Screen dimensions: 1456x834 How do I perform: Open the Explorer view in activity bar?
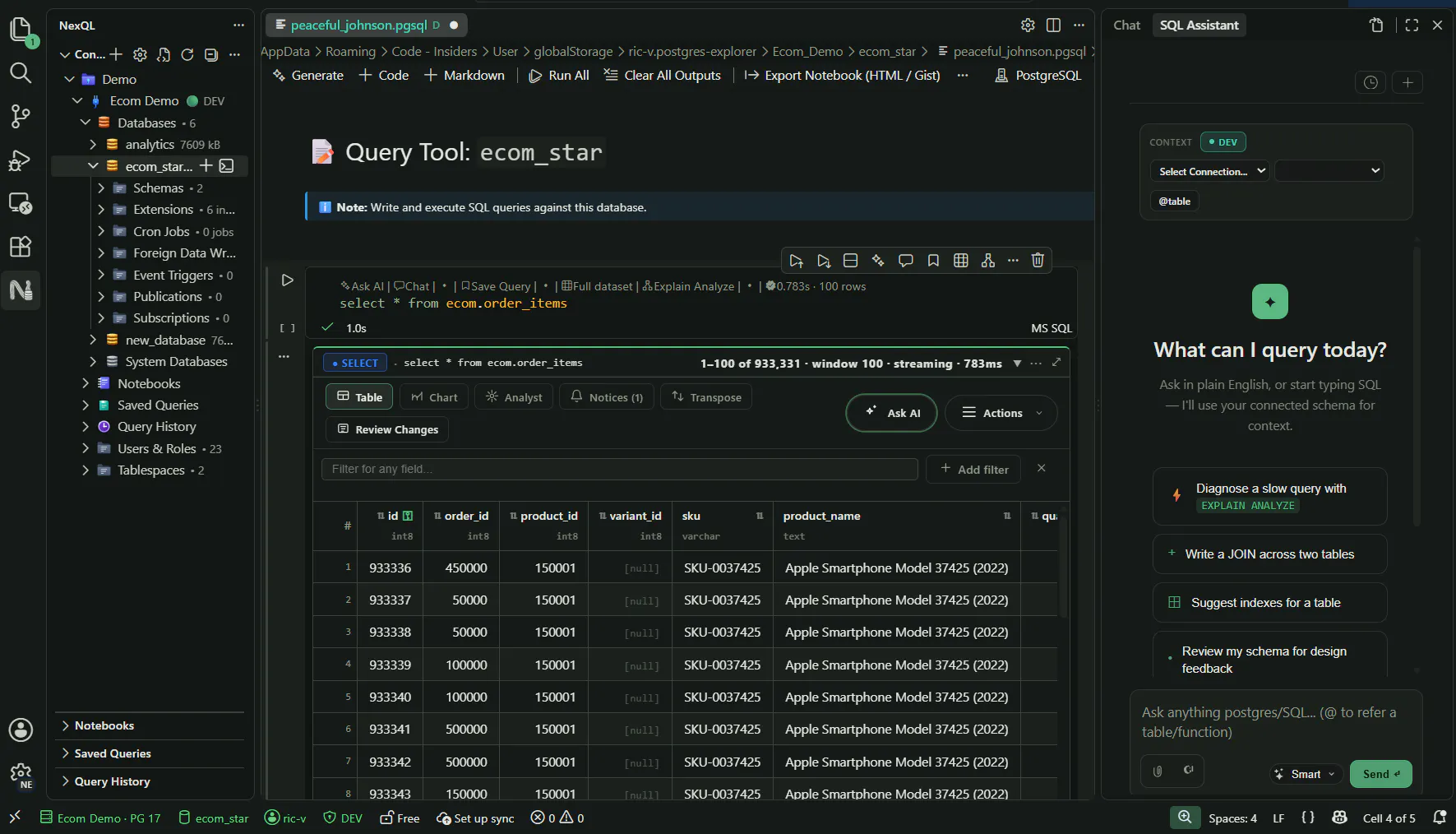tap(21, 30)
